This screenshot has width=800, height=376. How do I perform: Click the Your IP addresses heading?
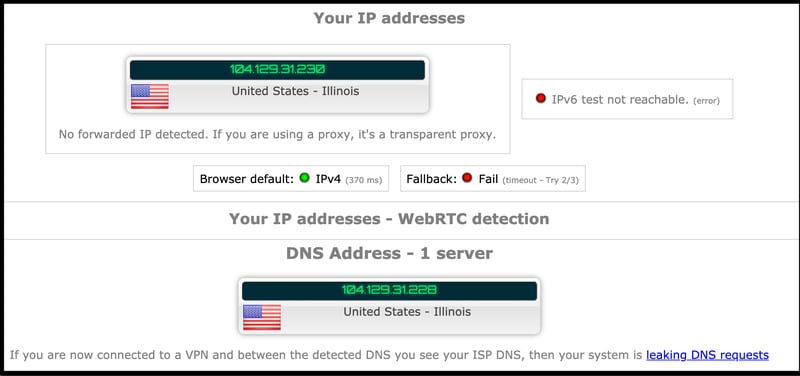click(x=389, y=18)
